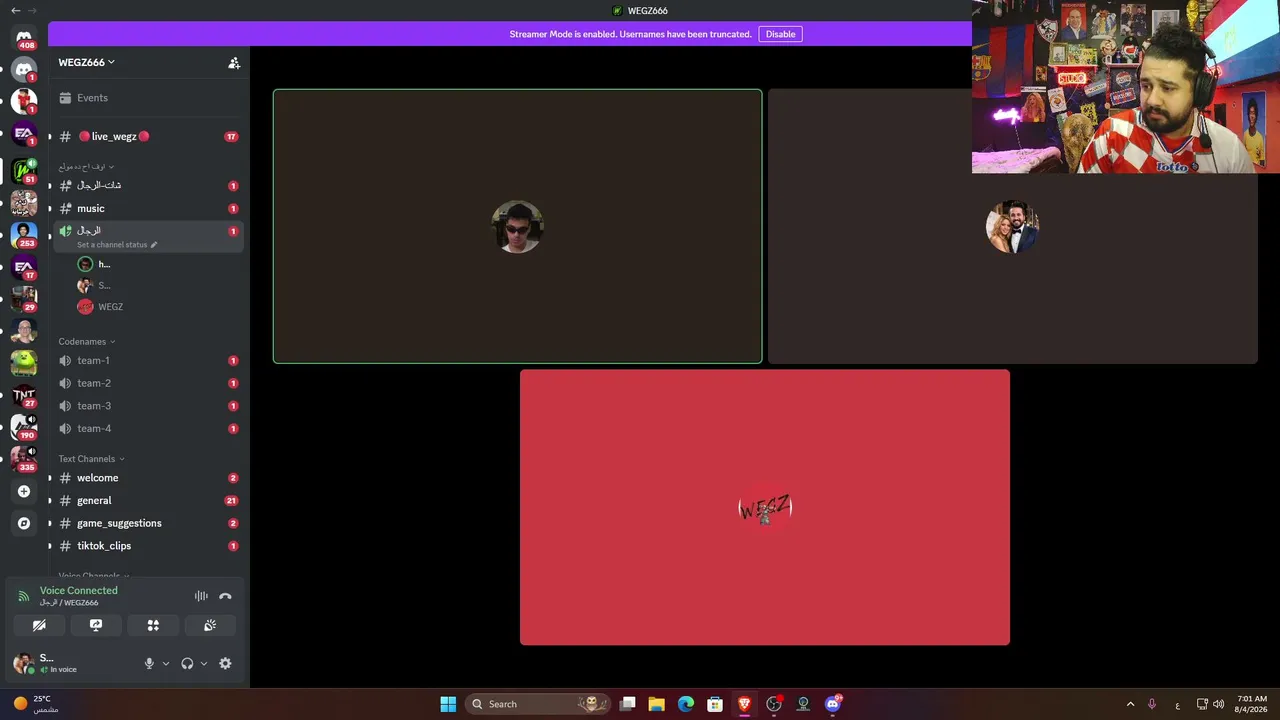Disconnect from voice with hang-up icon
This screenshot has width=1280, height=720.
click(225, 596)
